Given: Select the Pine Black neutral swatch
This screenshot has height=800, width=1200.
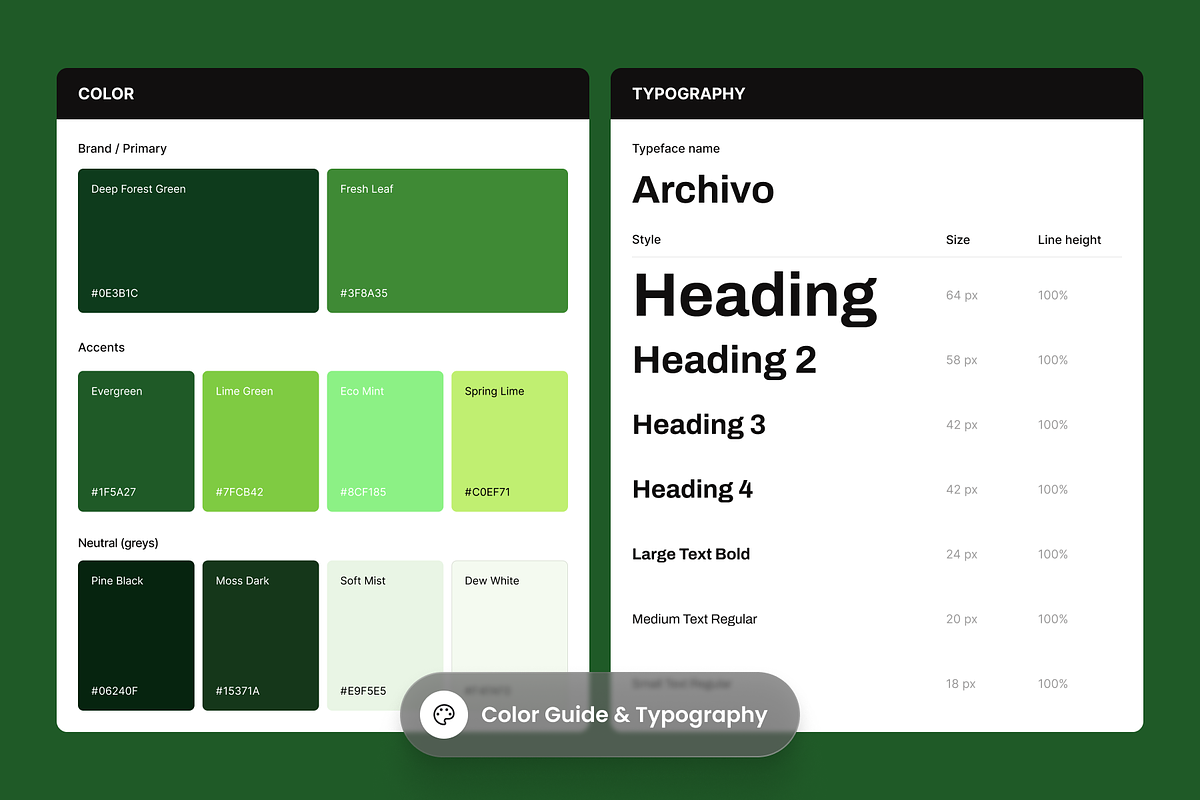Looking at the screenshot, I should (x=136, y=635).
